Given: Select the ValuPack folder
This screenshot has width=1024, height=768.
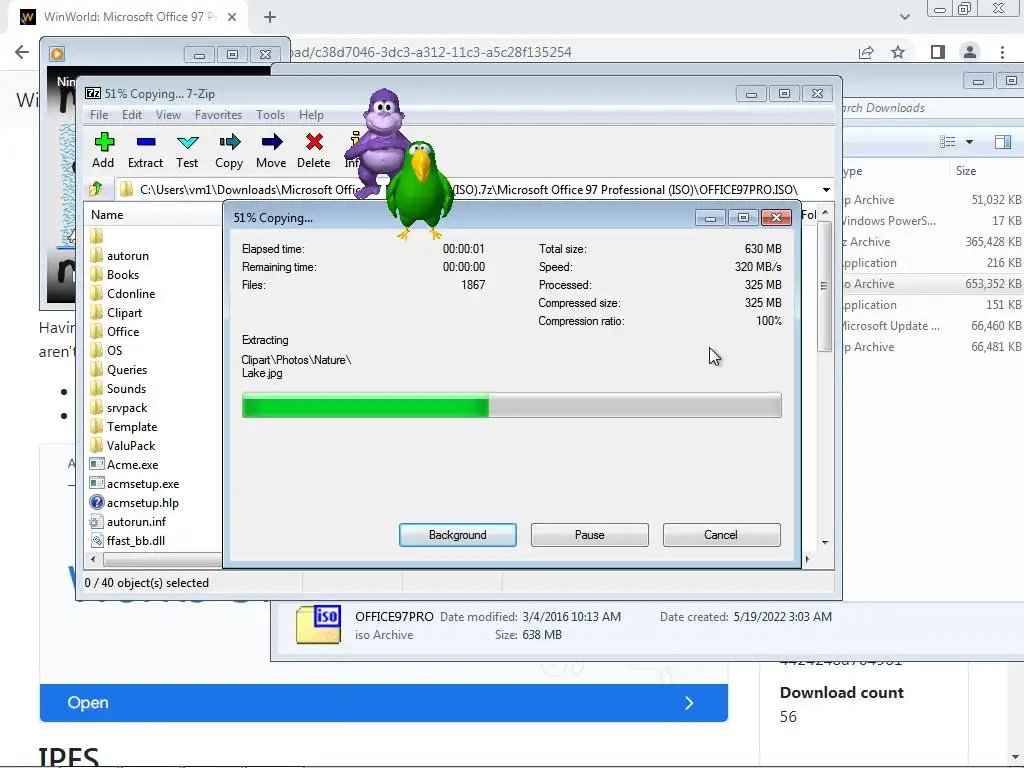Looking at the screenshot, I should 131,445.
